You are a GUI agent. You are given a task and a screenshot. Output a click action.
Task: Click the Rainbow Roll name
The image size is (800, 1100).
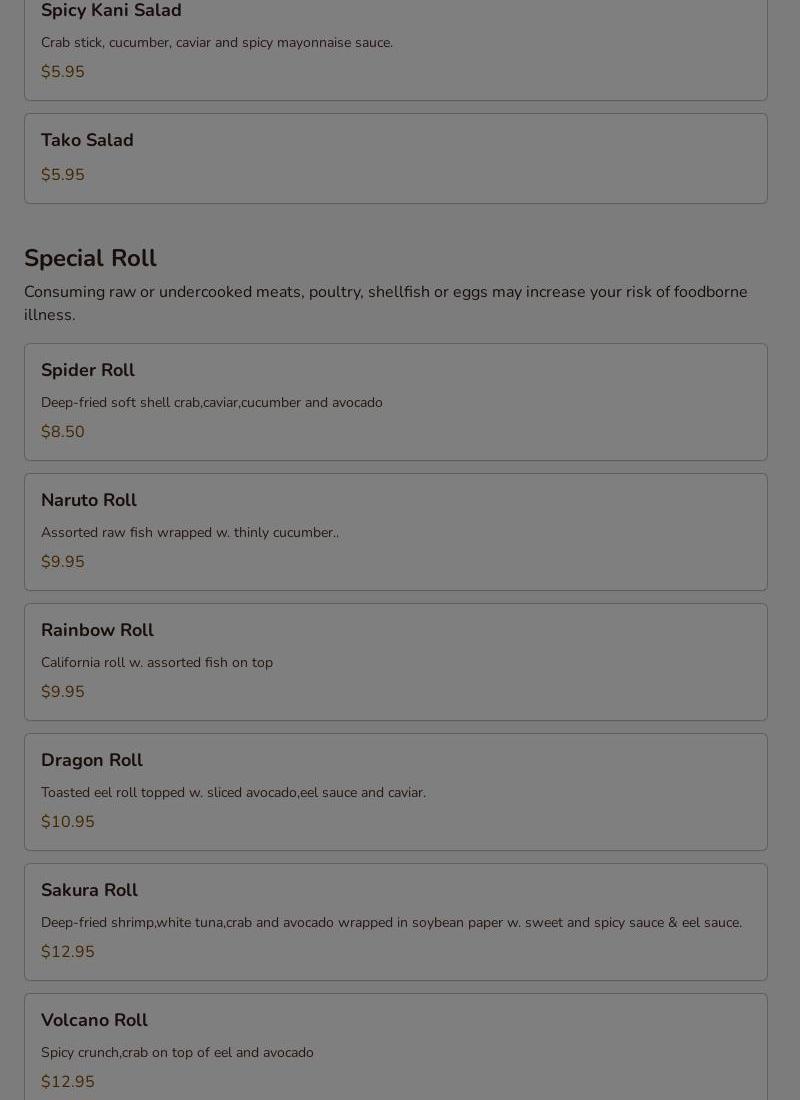click(98, 630)
